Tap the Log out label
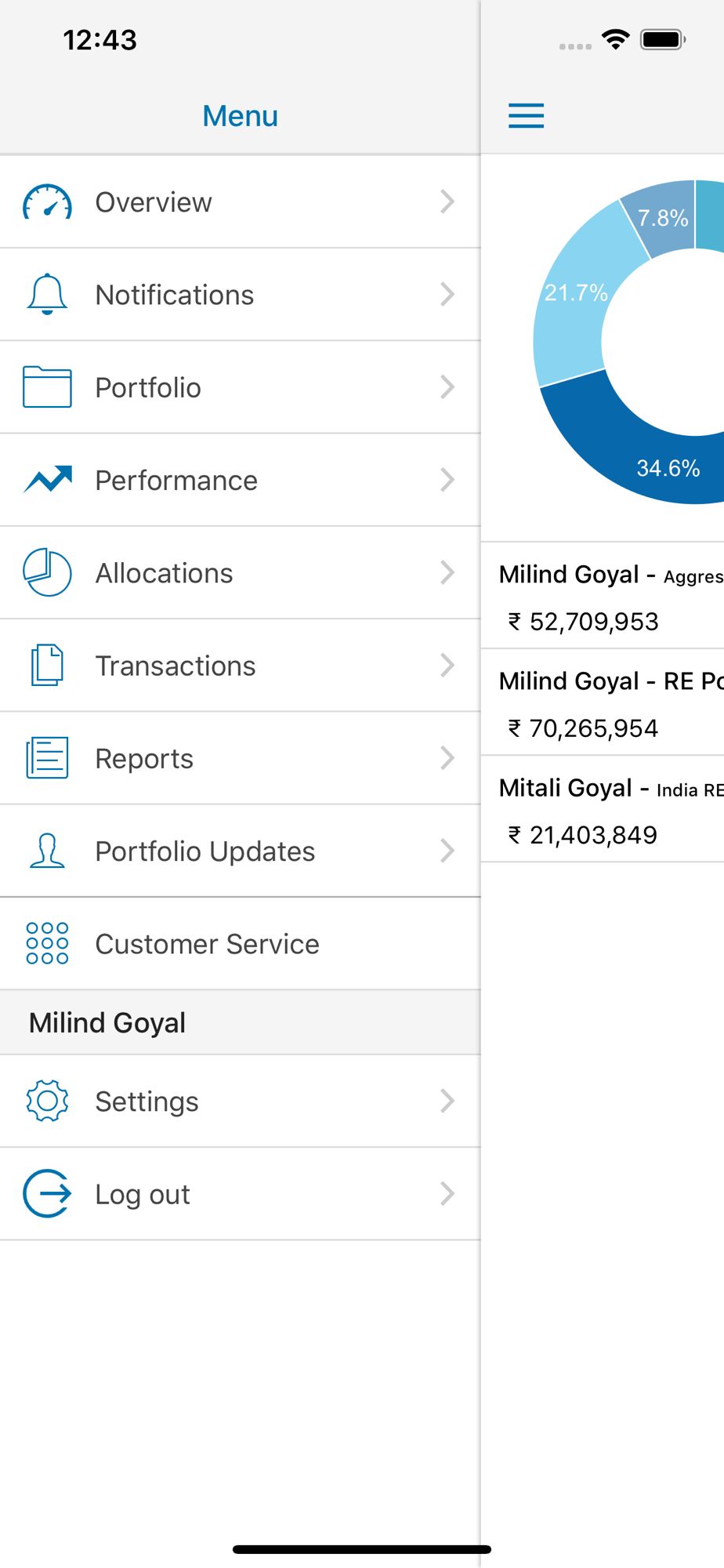Viewport: 724px width, 1568px height. pyautogui.click(x=143, y=1194)
